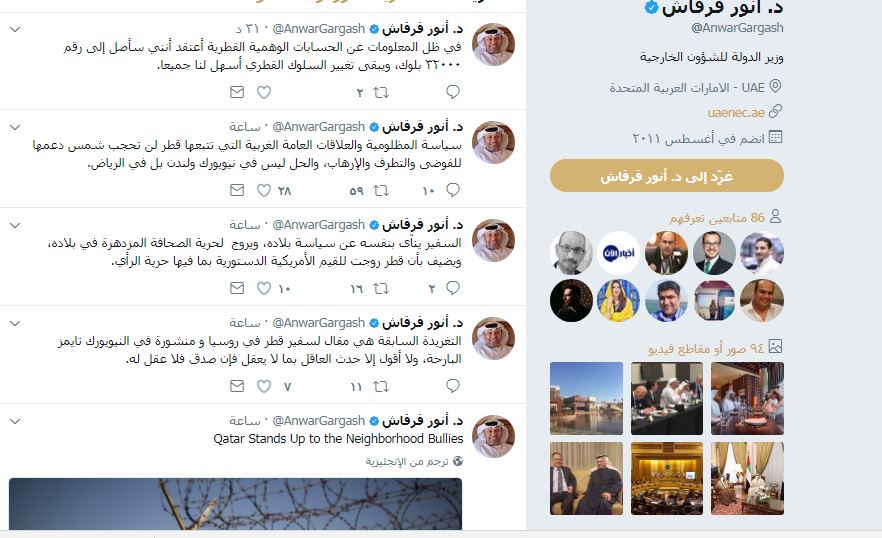Viewport: 882px width, 538px height.
Task: Retweet the tweet with 59 retweets
Action: point(381,190)
